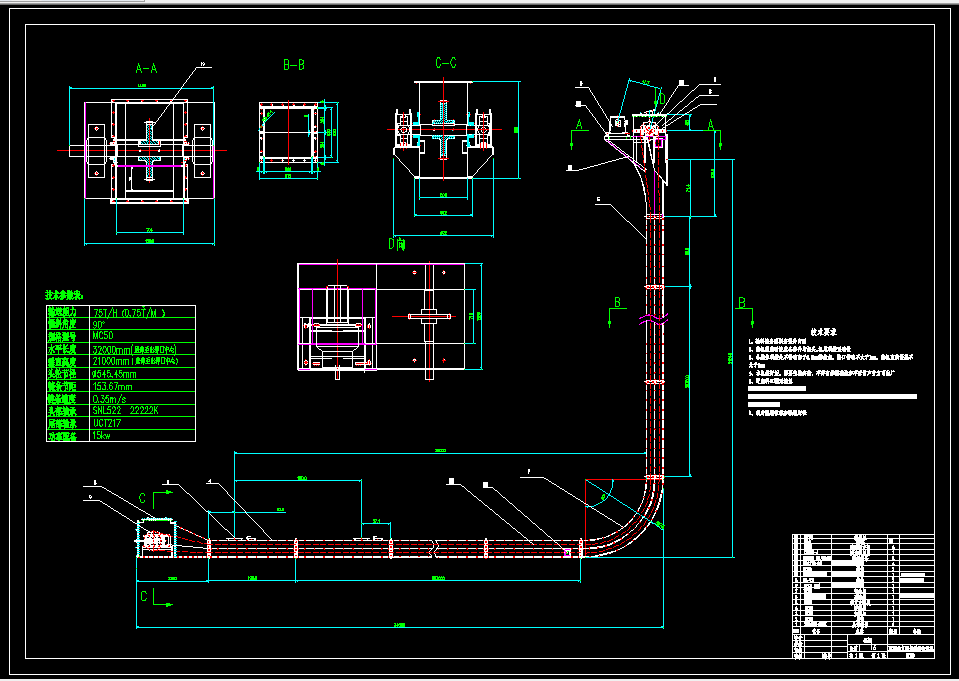Screen dimensions: 959x681
Task: Select the A-A section view title
Action: click(x=146, y=69)
